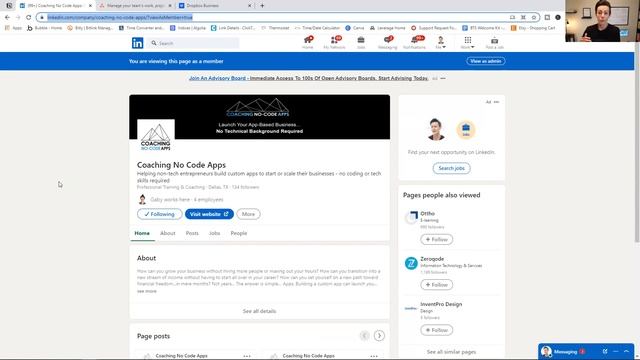Expand the Messaging panel chevron
The image size is (640, 360).
[x=627, y=351]
